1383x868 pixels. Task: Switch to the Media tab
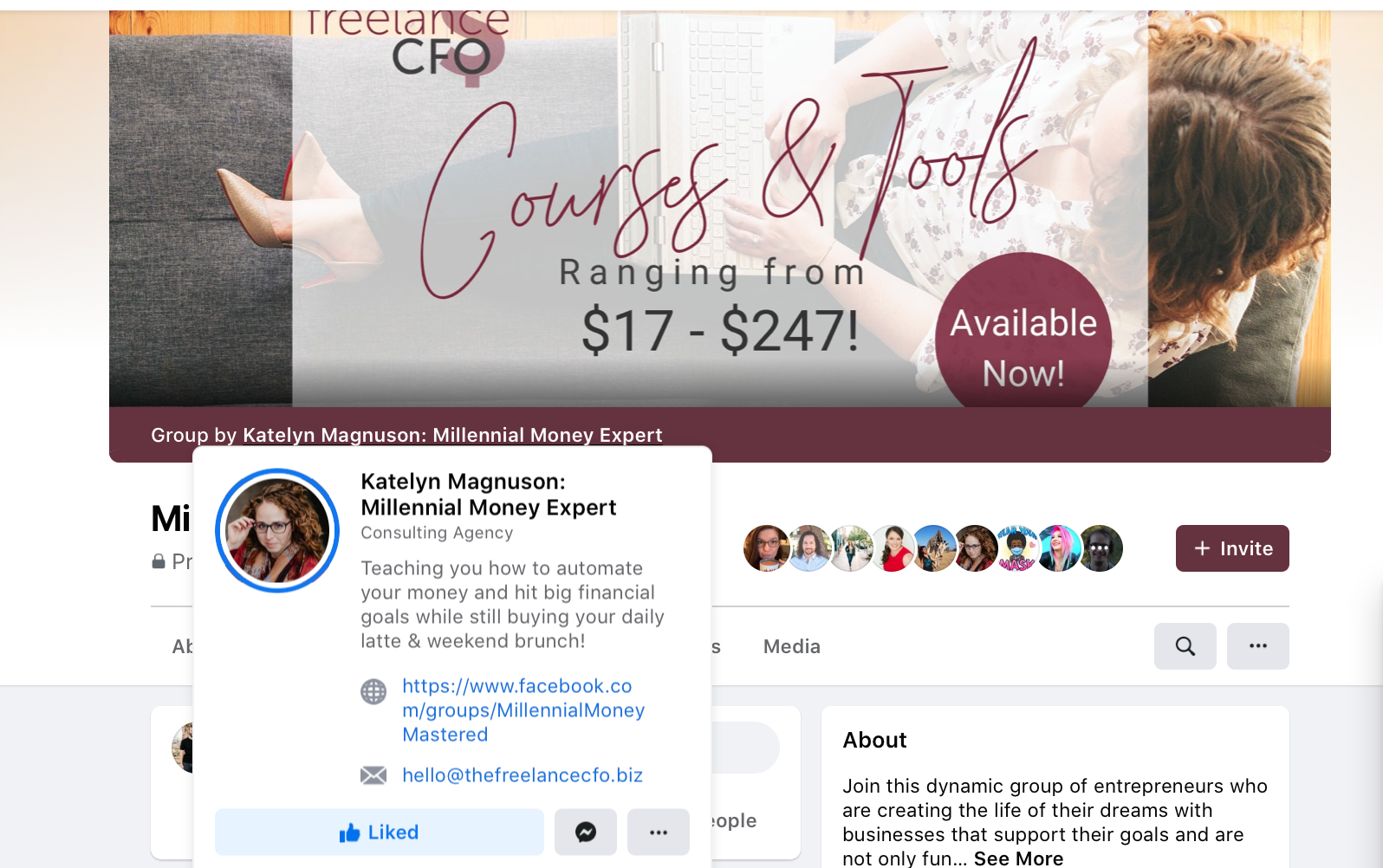click(792, 646)
